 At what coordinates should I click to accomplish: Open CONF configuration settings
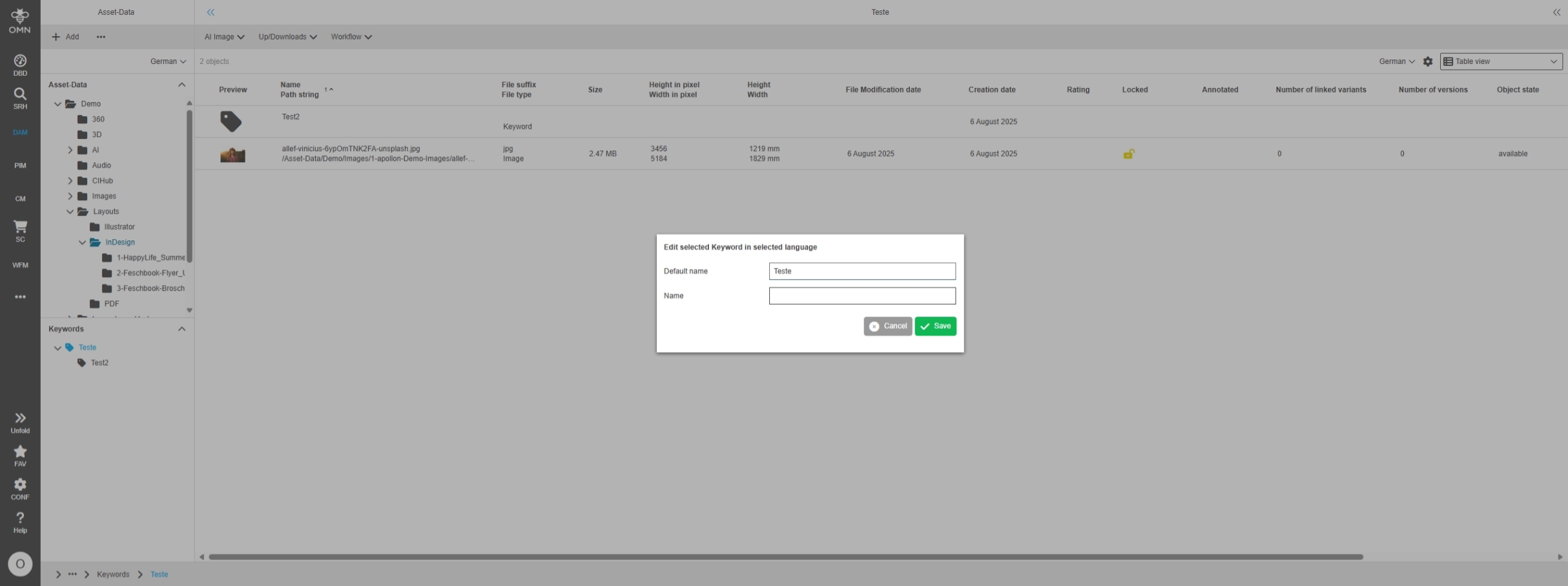pyautogui.click(x=20, y=489)
